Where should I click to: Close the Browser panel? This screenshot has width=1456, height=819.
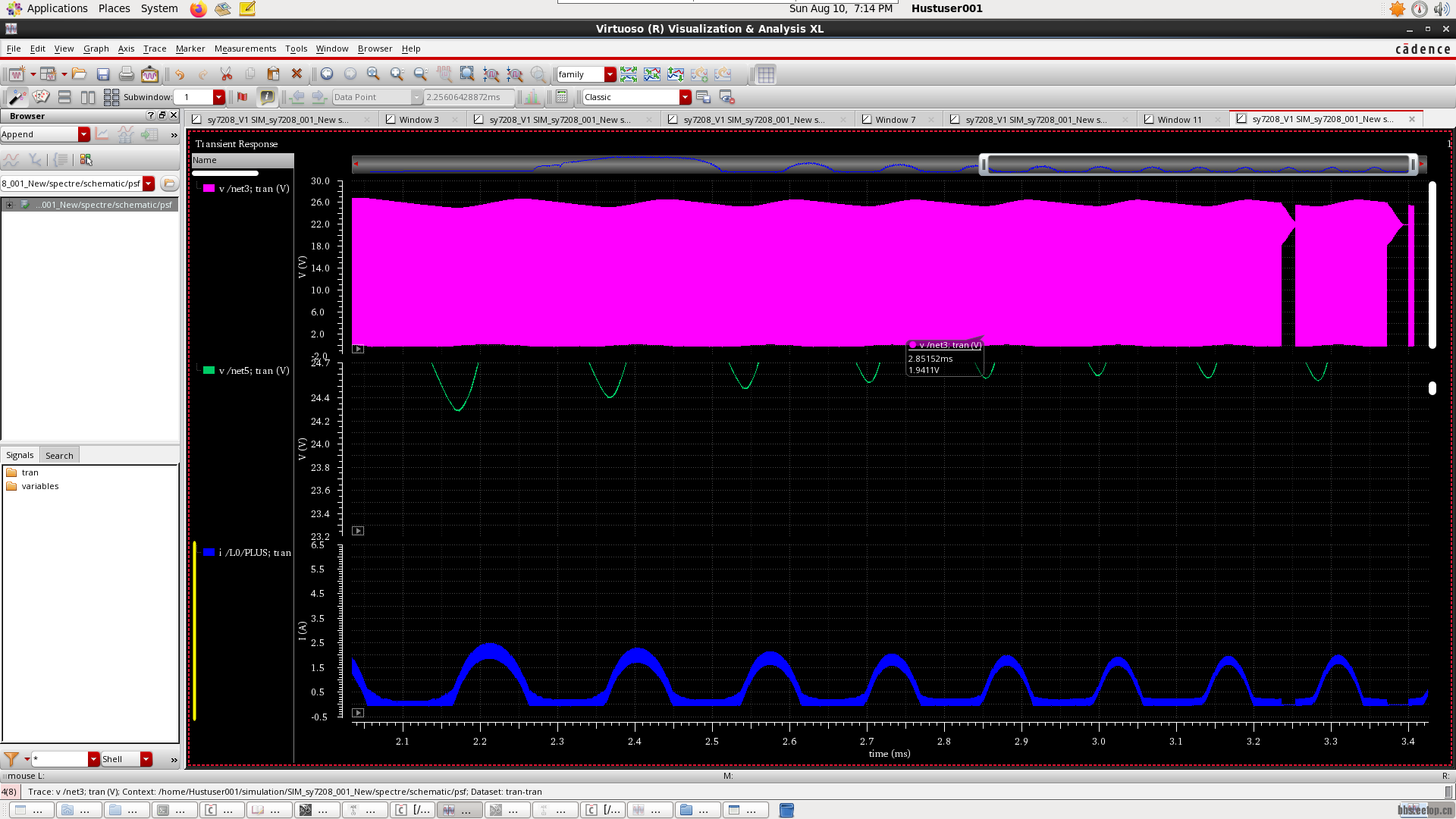tap(174, 115)
